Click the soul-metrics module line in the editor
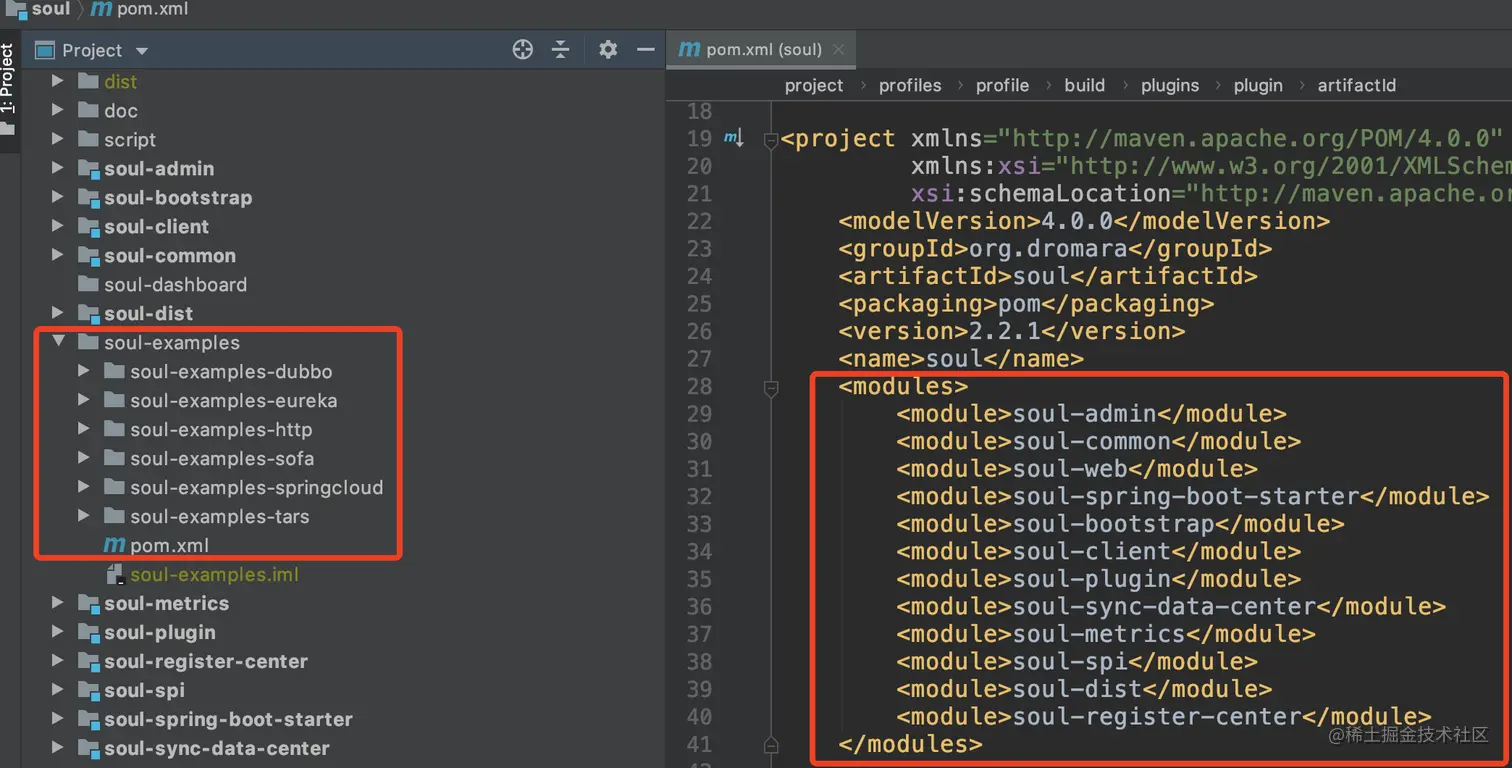The width and height of the screenshot is (1512, 768). [x=1106, y=634]
